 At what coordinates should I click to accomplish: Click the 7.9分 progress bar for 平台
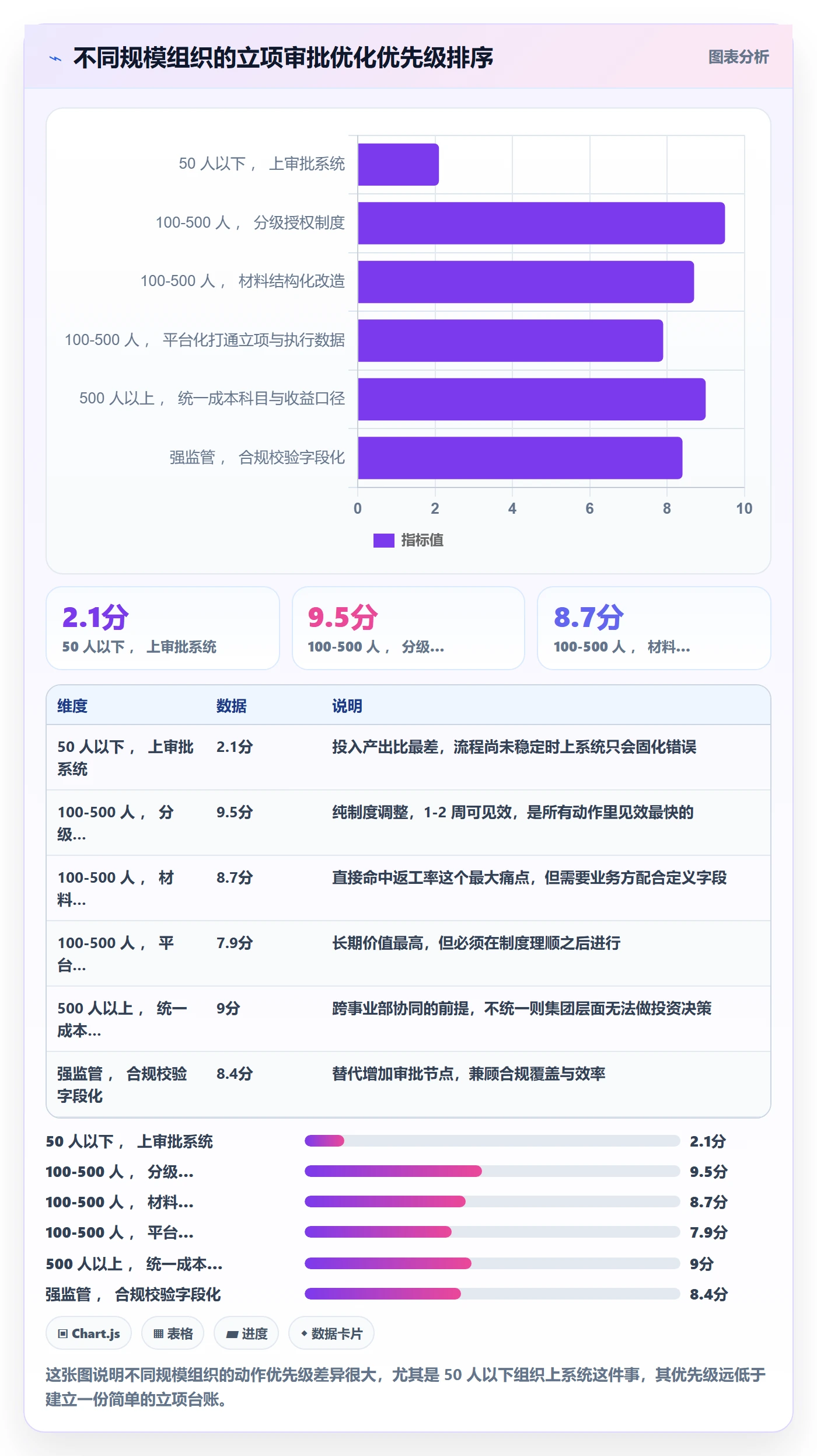pos(492,1232)
